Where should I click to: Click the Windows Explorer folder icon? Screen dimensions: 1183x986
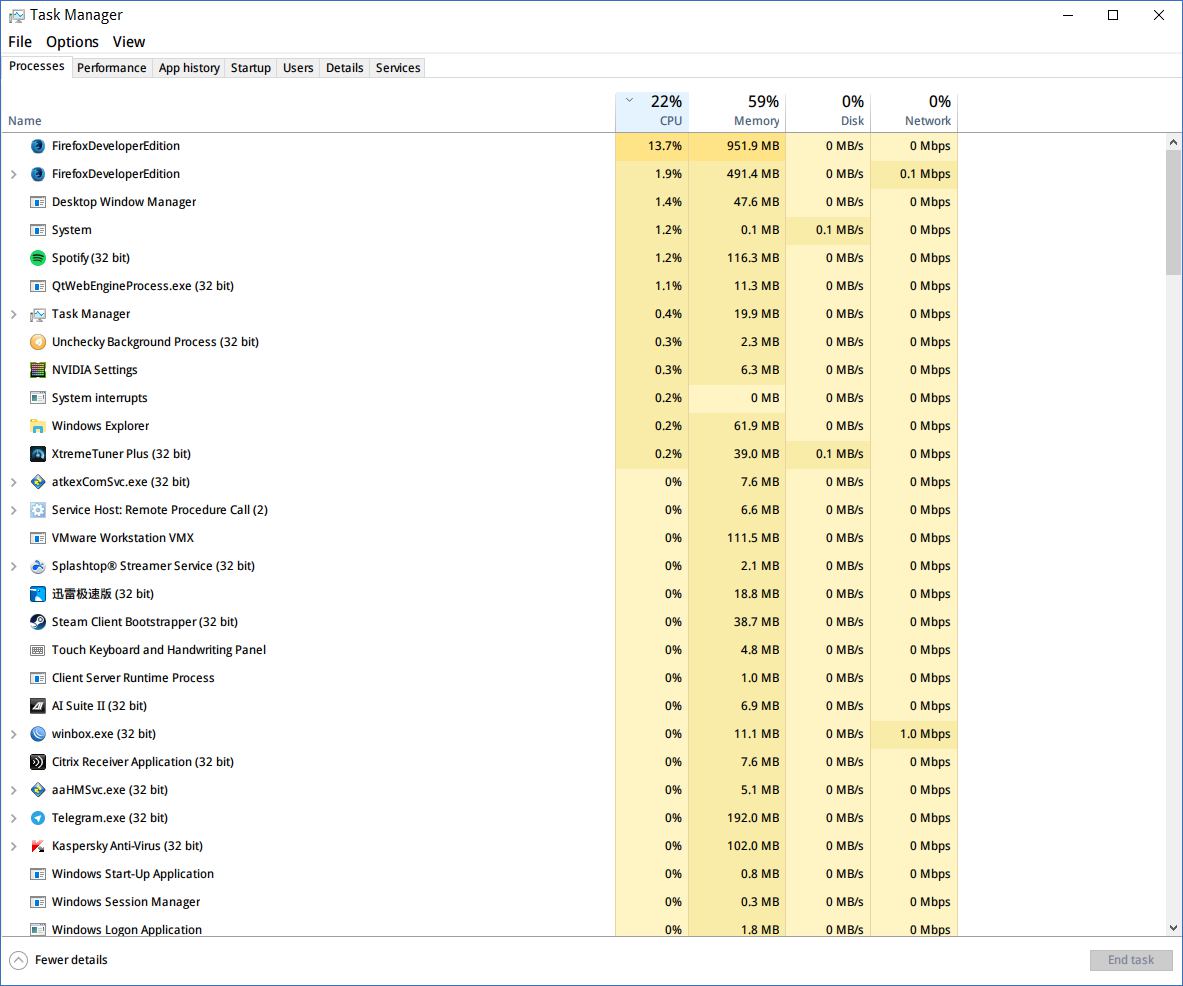pos(38,426)
